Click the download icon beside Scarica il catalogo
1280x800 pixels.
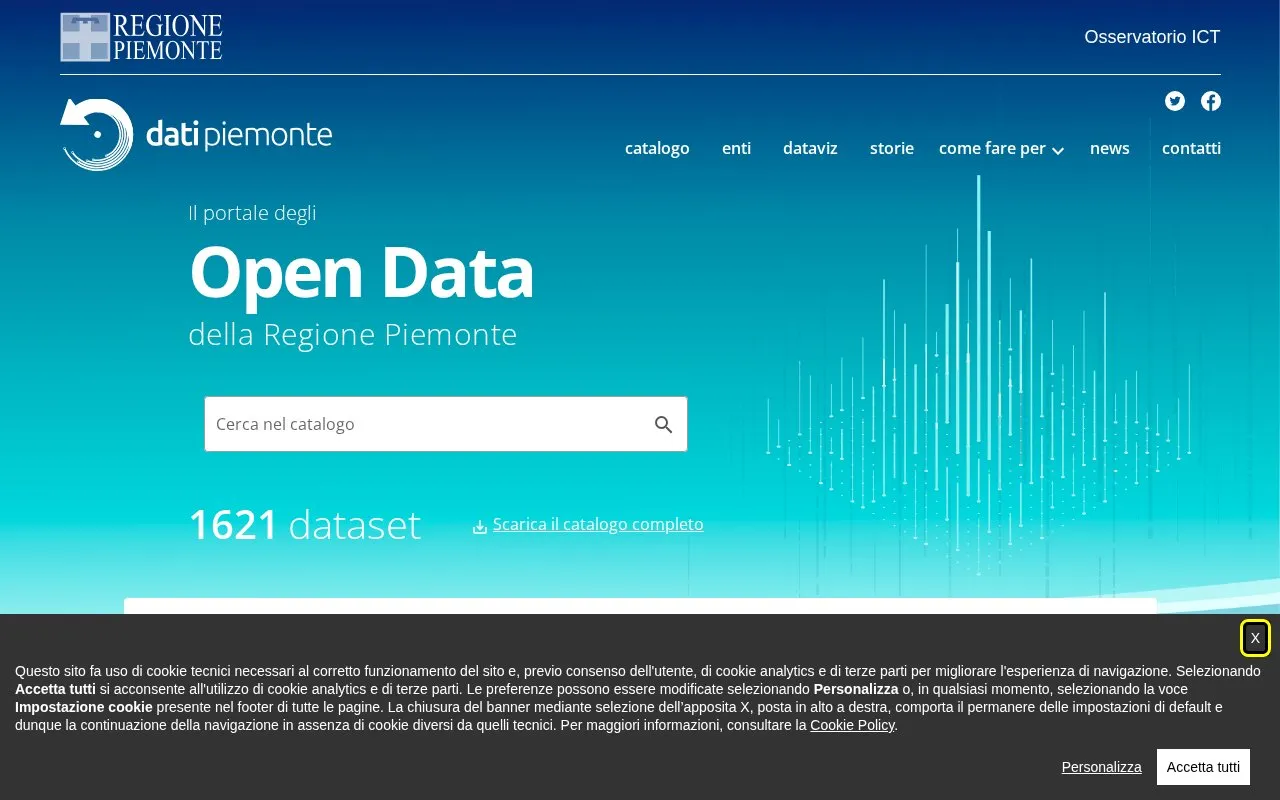pos(480,527)
